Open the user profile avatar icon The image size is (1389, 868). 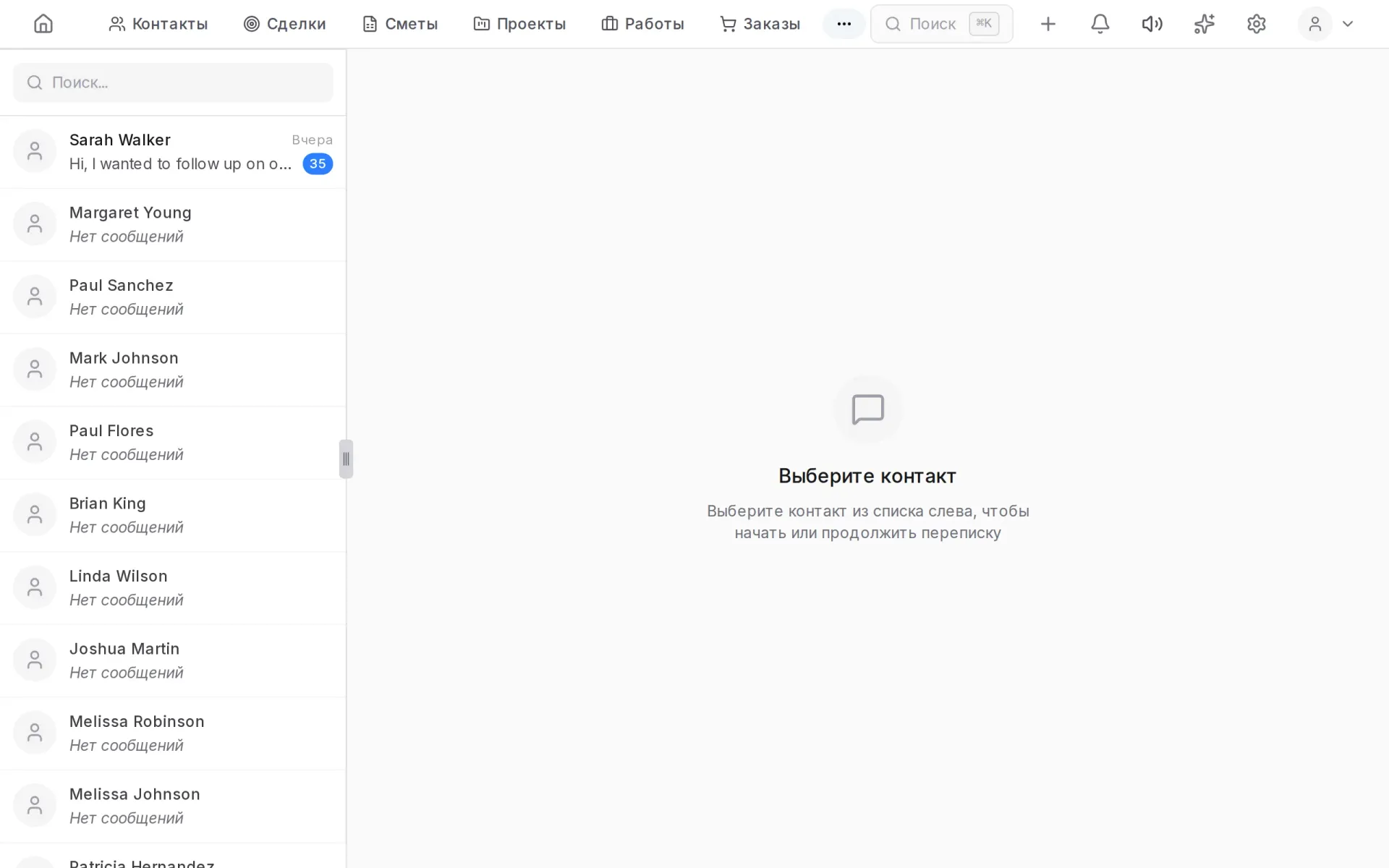coord(1314,24)
